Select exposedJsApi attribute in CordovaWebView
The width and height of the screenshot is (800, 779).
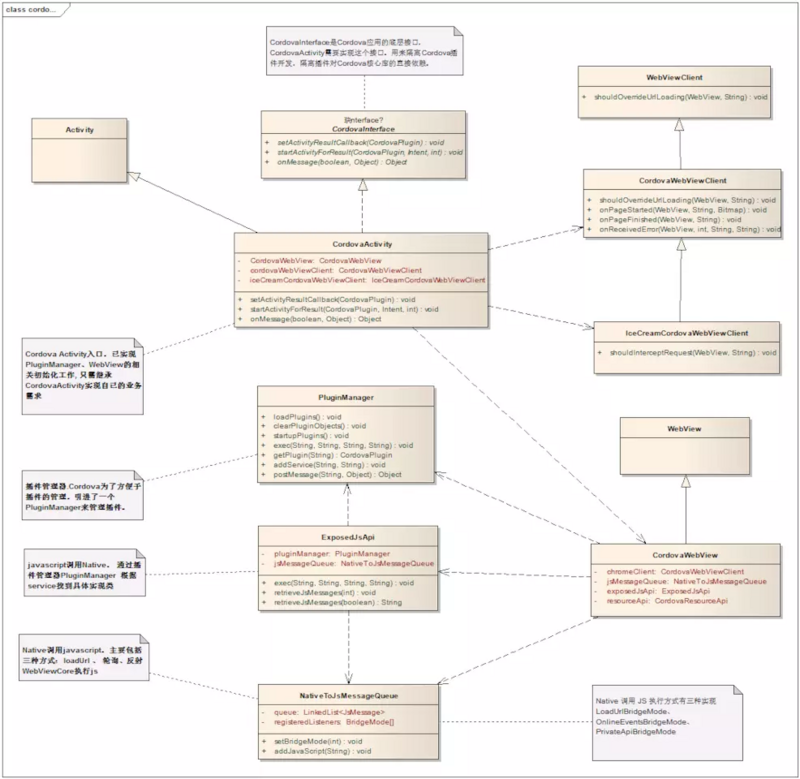[x=658, y=591]
